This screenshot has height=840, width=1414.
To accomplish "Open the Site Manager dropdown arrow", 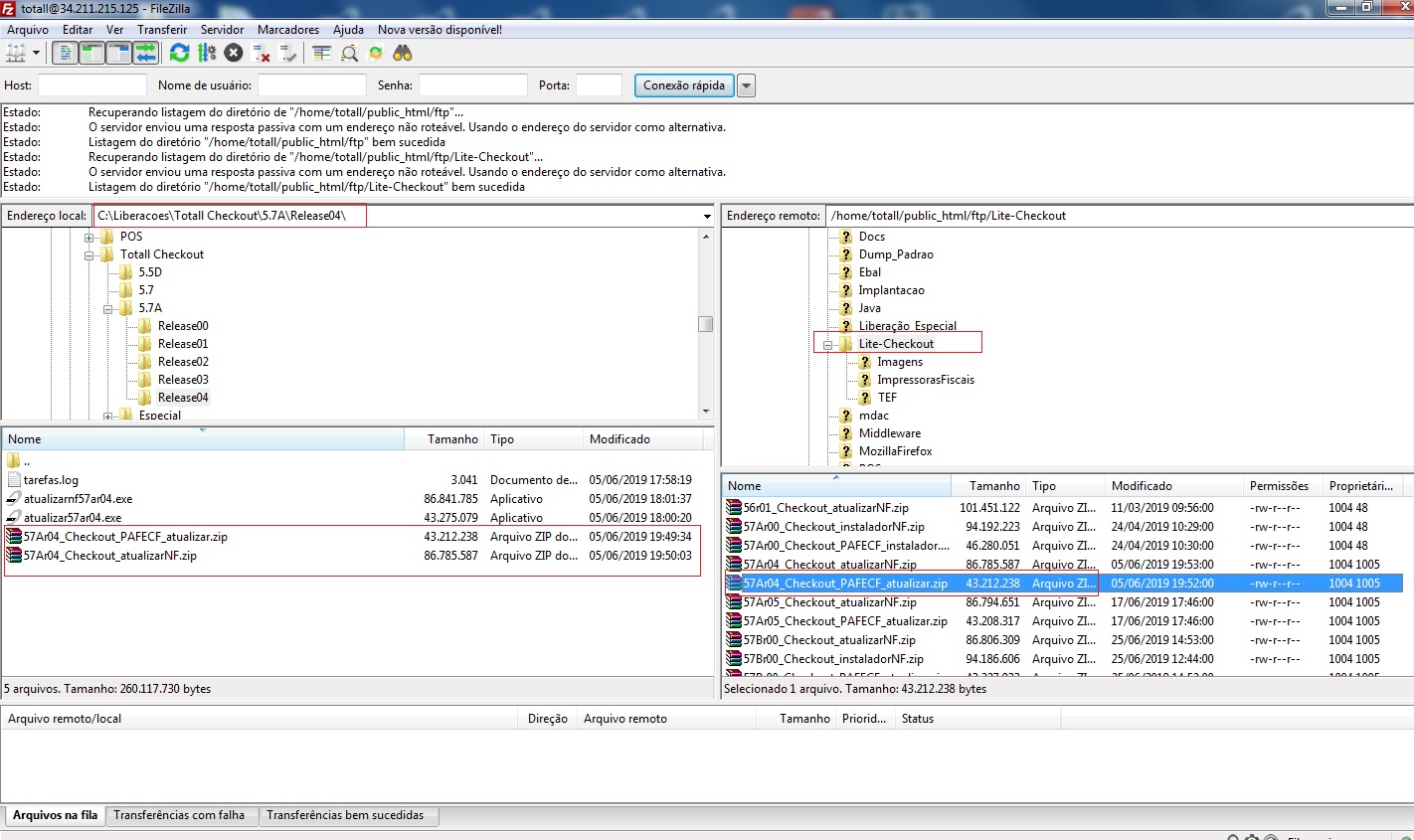I will (x=37, y=53).
